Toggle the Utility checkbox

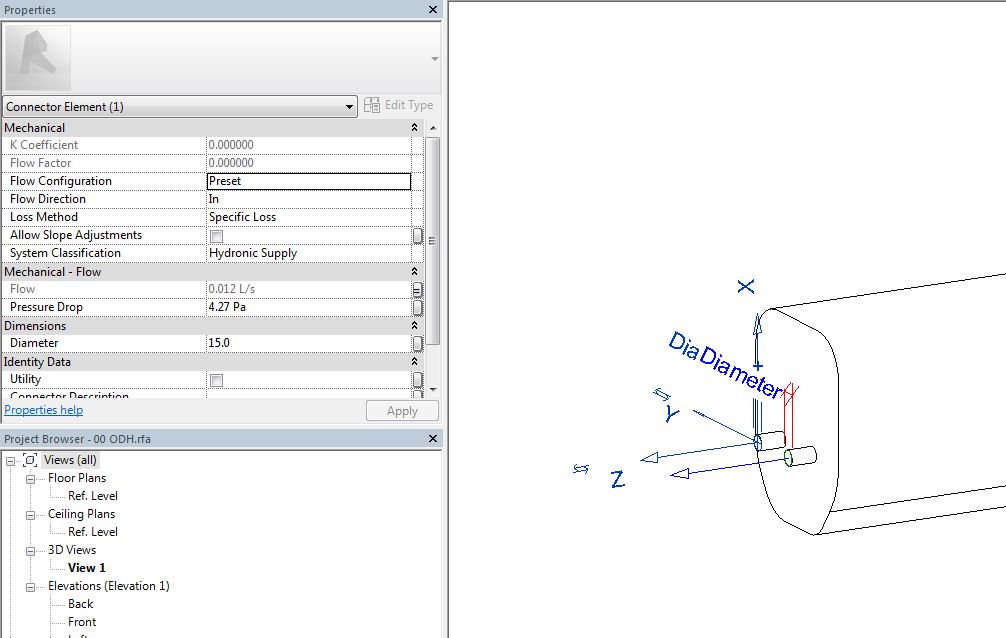click(215, 380)
